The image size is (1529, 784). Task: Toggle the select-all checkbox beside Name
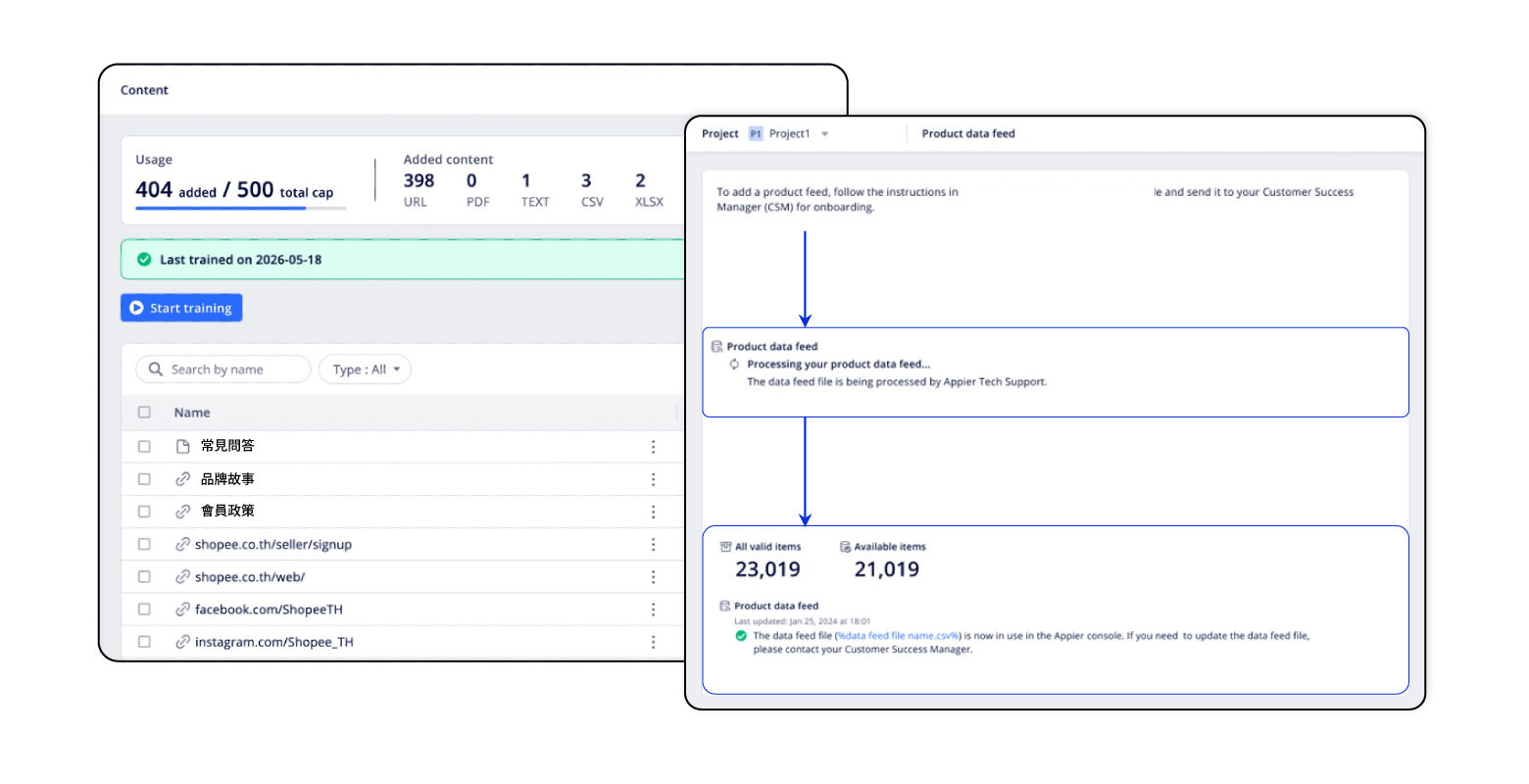coord(145,413)
